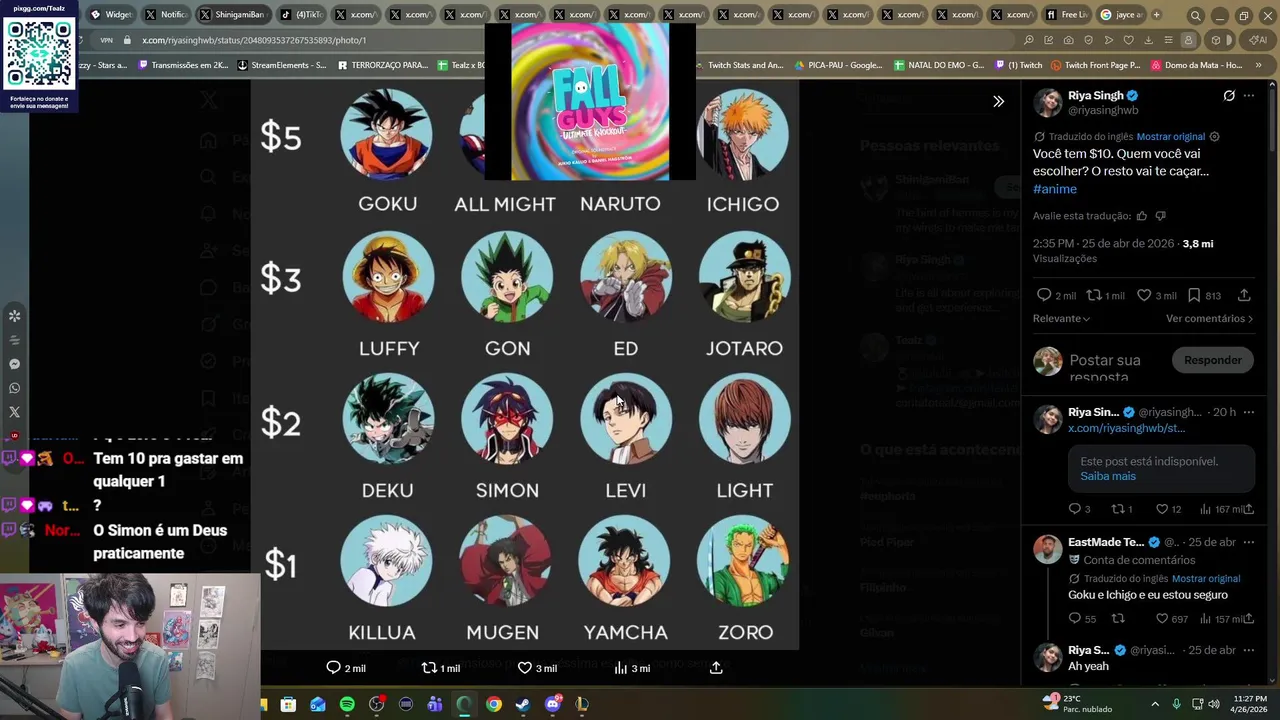
Task: Open Discord from the taskbar
Action: [553, 704]
